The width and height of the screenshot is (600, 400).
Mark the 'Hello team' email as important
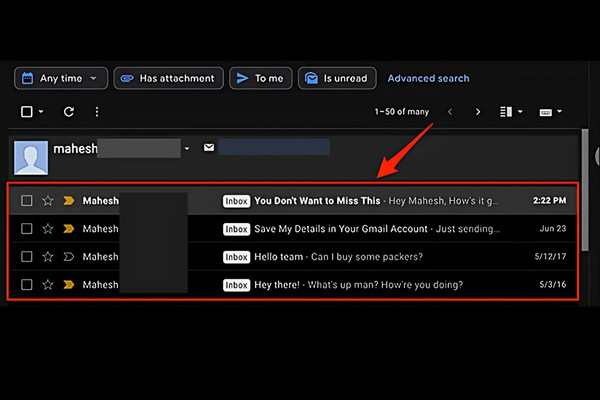pos(69,256)
